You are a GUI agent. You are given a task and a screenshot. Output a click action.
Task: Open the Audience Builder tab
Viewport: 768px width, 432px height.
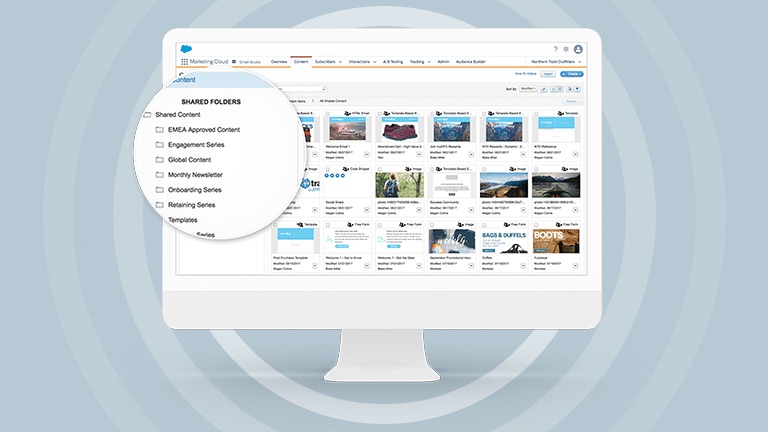pyautogui.click(x=472, y=62)
